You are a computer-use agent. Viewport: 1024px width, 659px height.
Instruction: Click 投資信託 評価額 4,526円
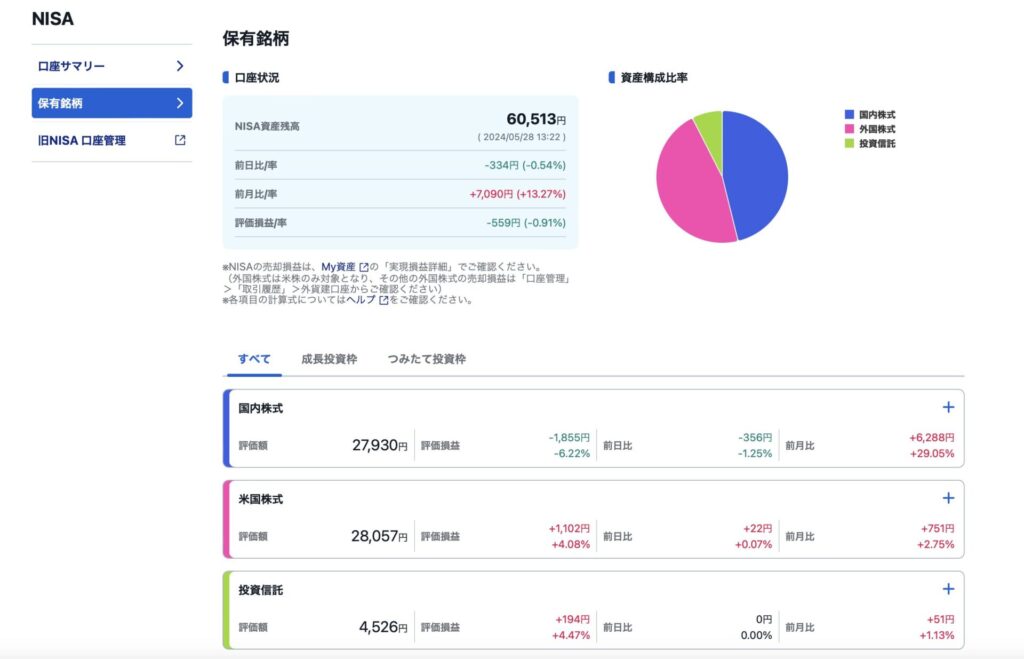[383, 627]
